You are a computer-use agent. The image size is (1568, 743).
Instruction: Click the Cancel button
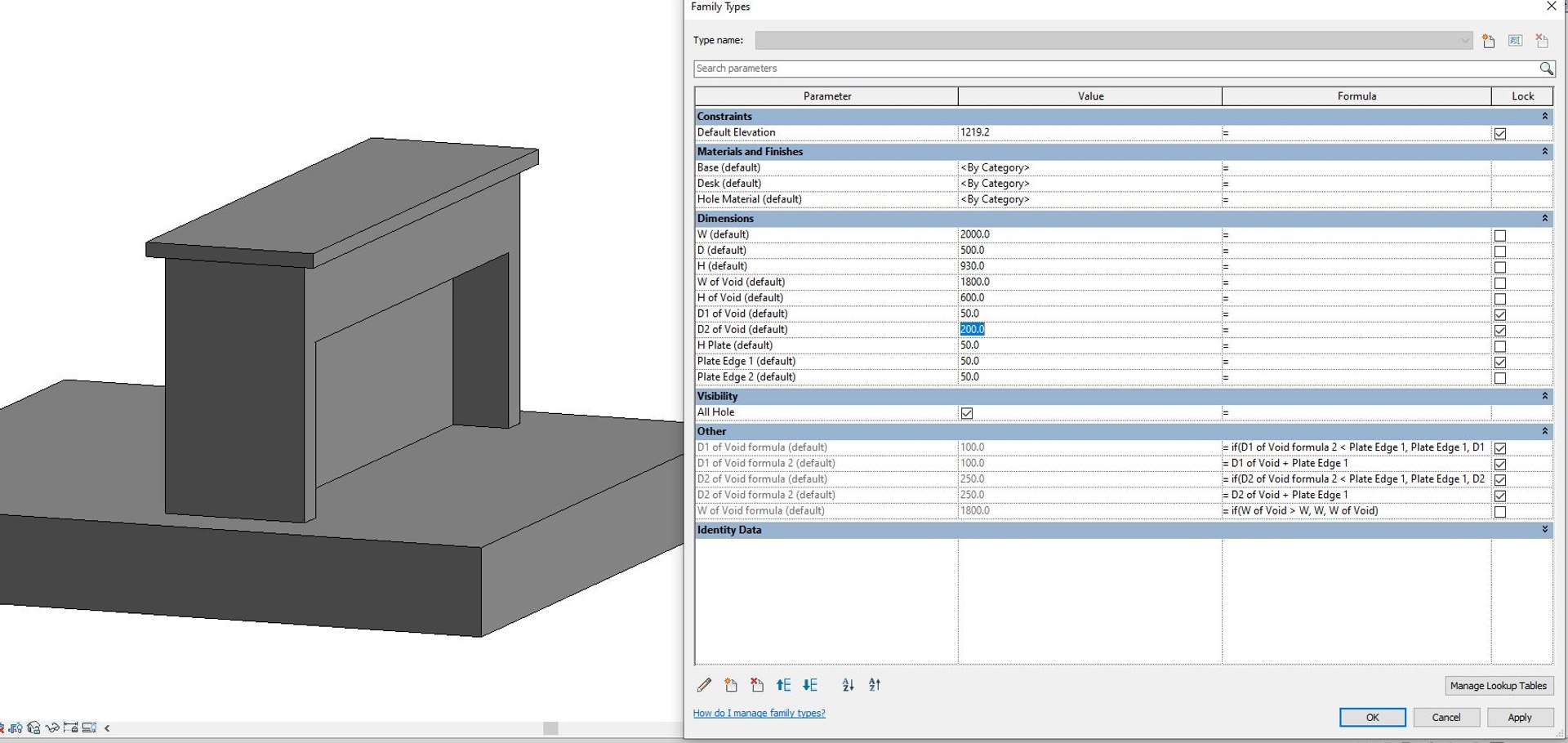(1446, 718)
